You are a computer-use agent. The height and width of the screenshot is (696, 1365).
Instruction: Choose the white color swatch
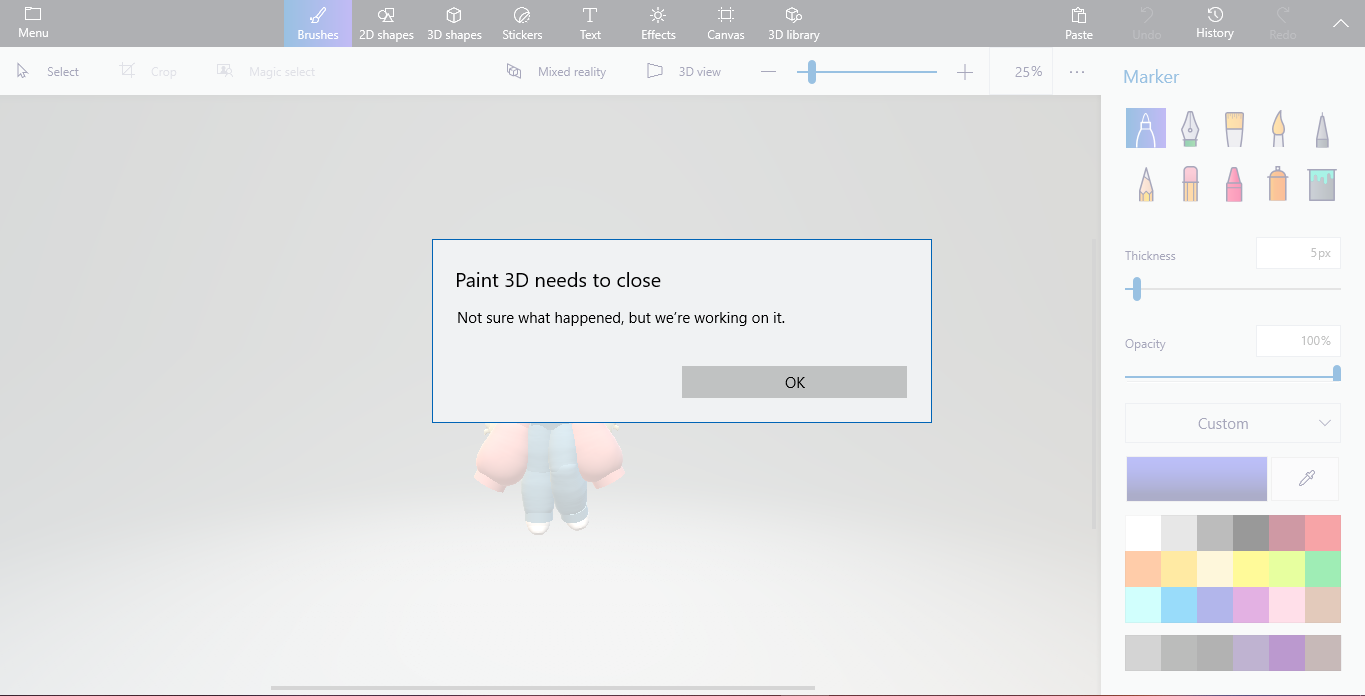pos(1143,533)
